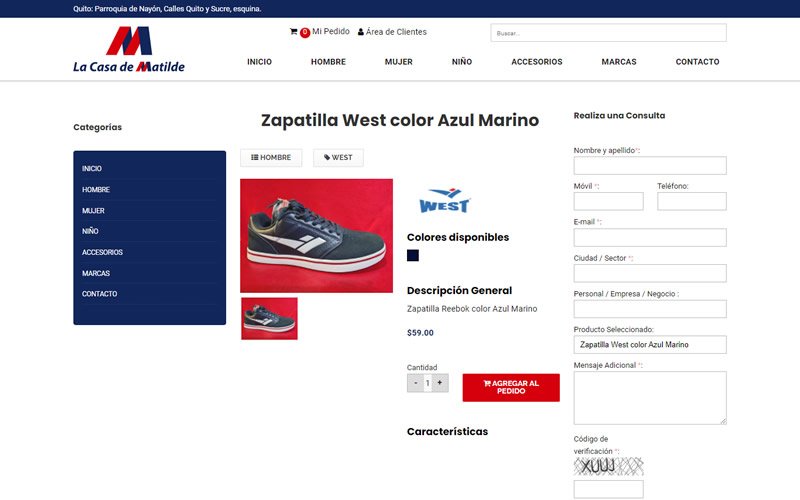Click the small shoe thumbnail image
The image size is (800, 500).
[x=269, y=318]
